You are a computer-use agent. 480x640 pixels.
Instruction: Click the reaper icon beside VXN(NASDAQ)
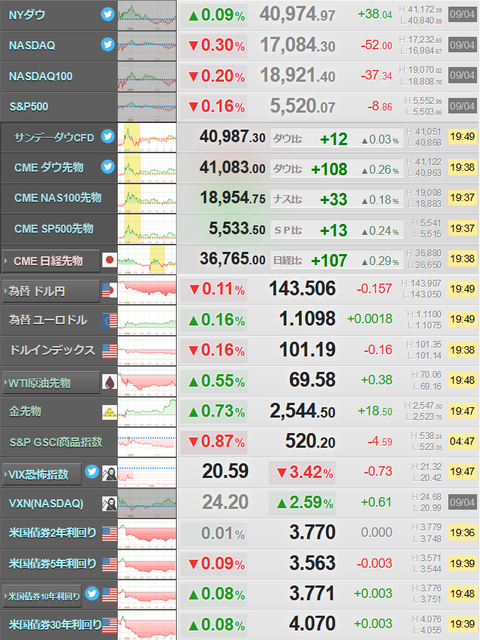pos(109,504)
